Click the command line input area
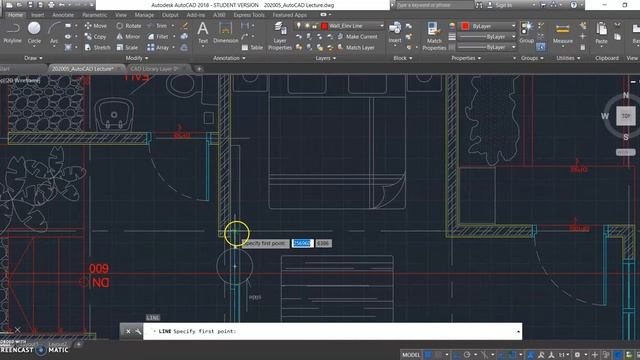The width and height of the screenshot is (640, 360). (333, 331)
